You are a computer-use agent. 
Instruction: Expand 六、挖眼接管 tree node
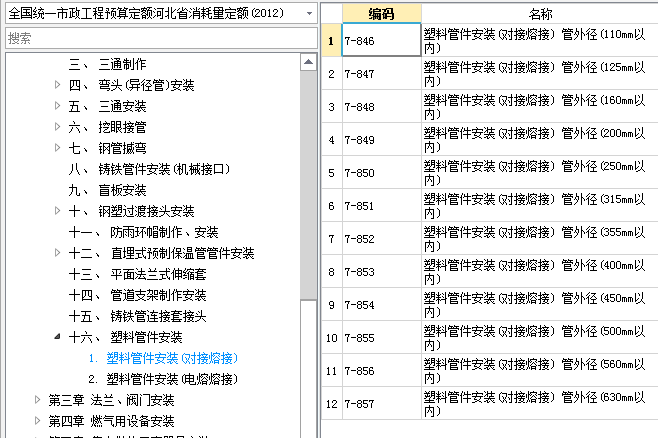57,127
